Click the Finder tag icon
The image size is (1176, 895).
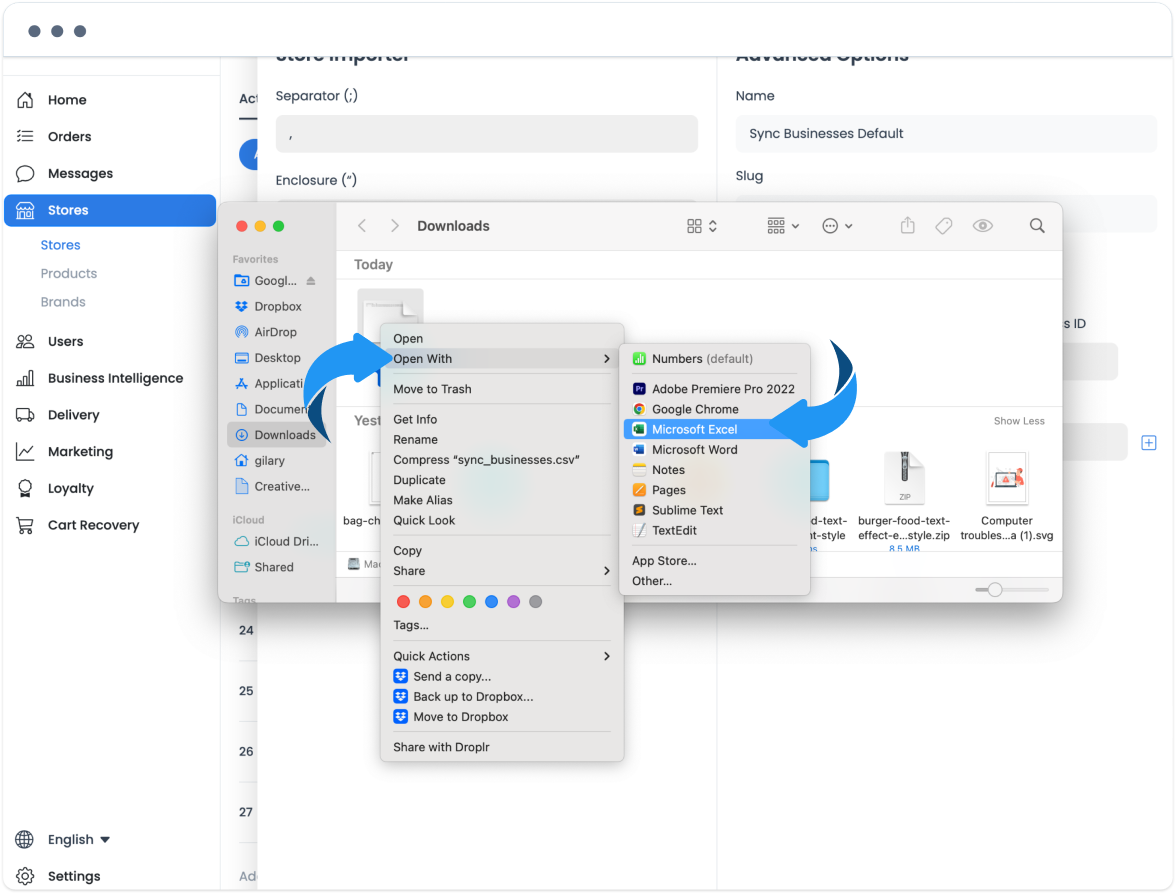(x=944, y=226)
